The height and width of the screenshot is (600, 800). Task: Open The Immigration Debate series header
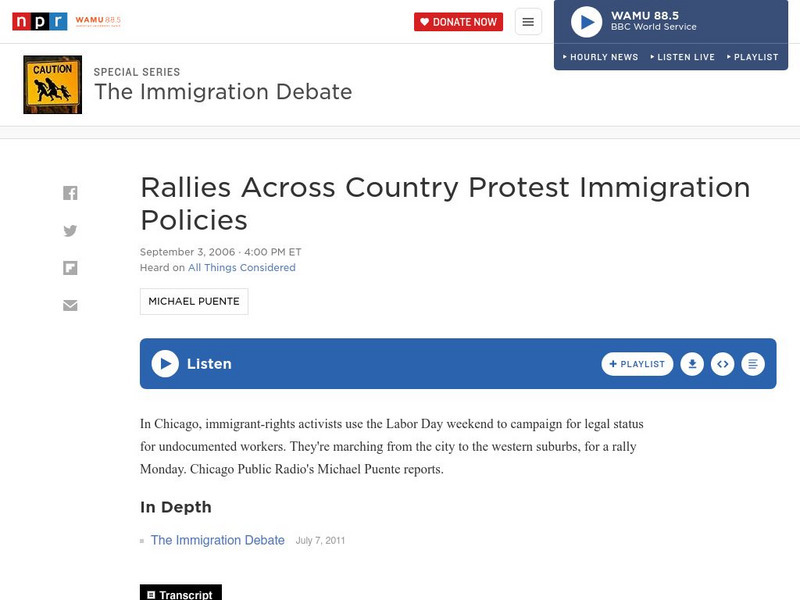(x=222, y=92)
